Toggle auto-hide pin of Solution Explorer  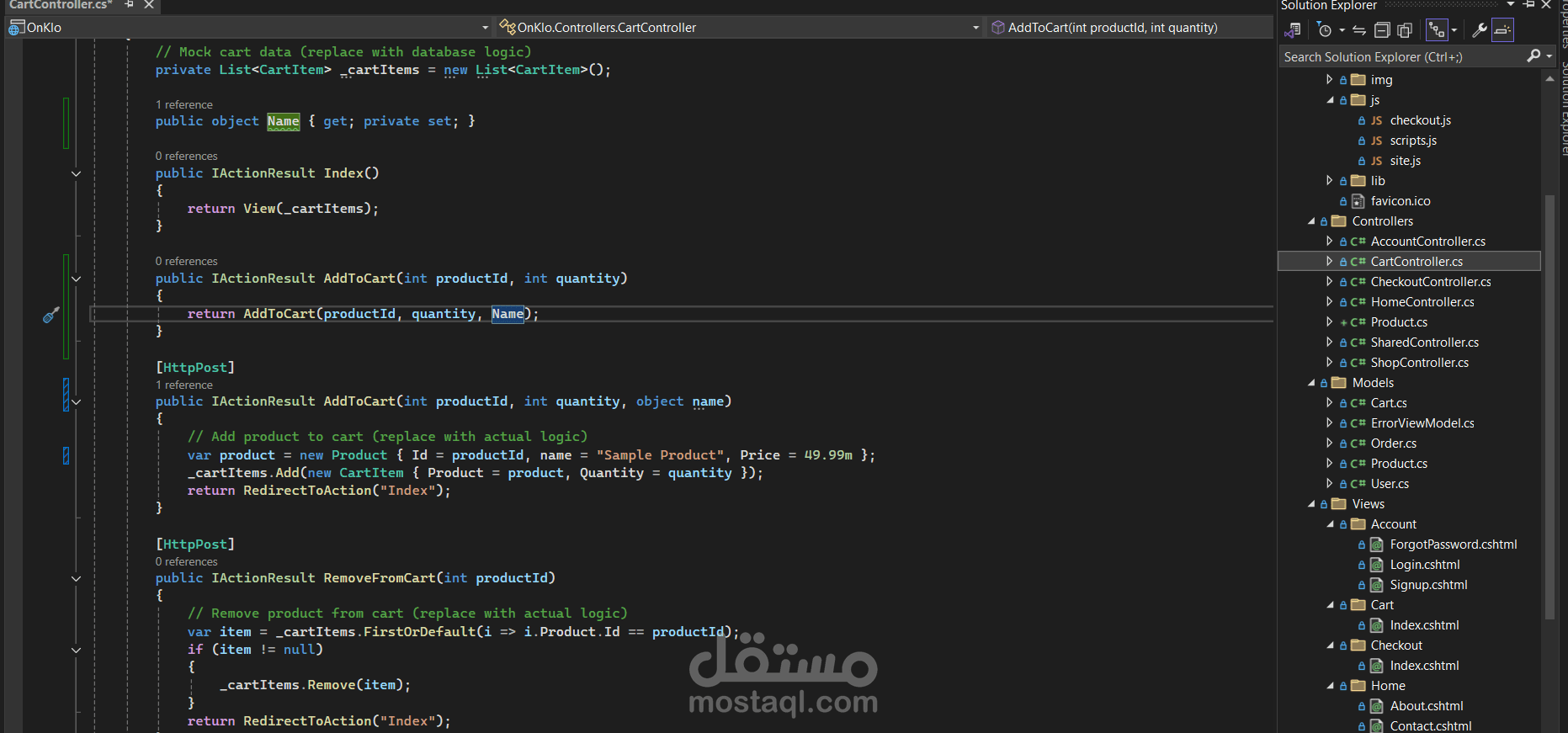(1528, 4)
